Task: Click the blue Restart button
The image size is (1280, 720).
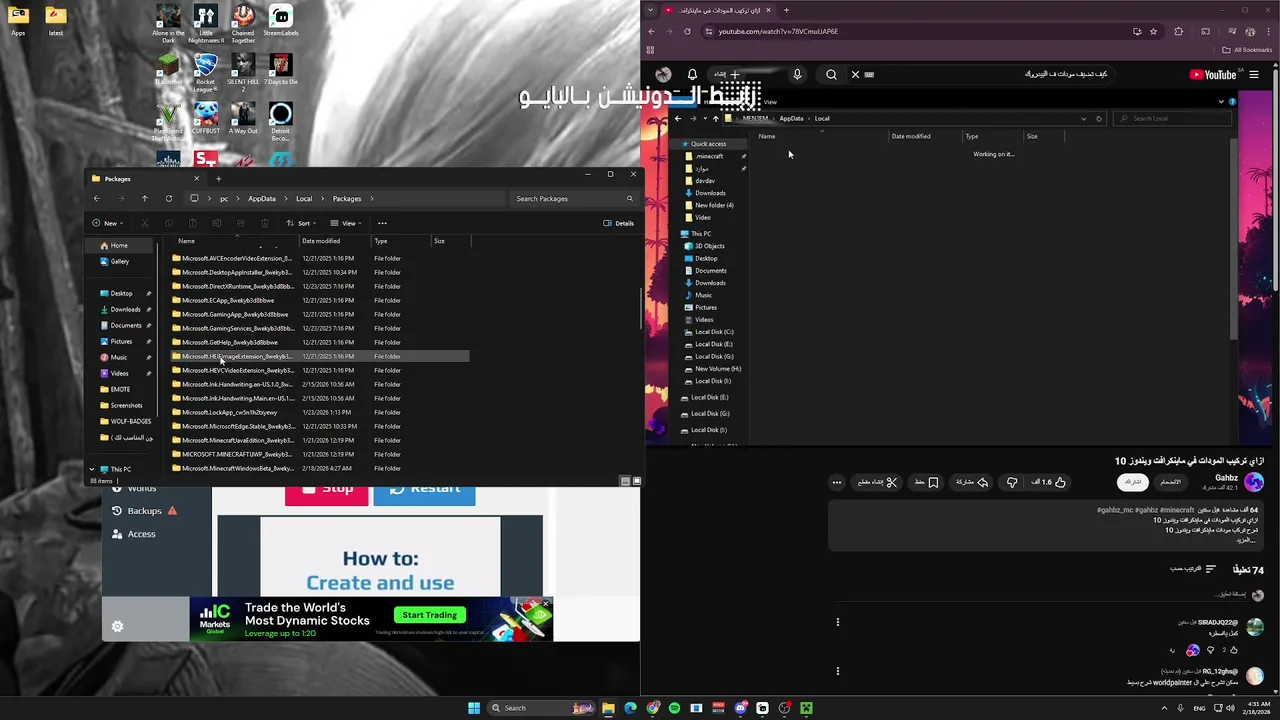Action: point(424,494)
